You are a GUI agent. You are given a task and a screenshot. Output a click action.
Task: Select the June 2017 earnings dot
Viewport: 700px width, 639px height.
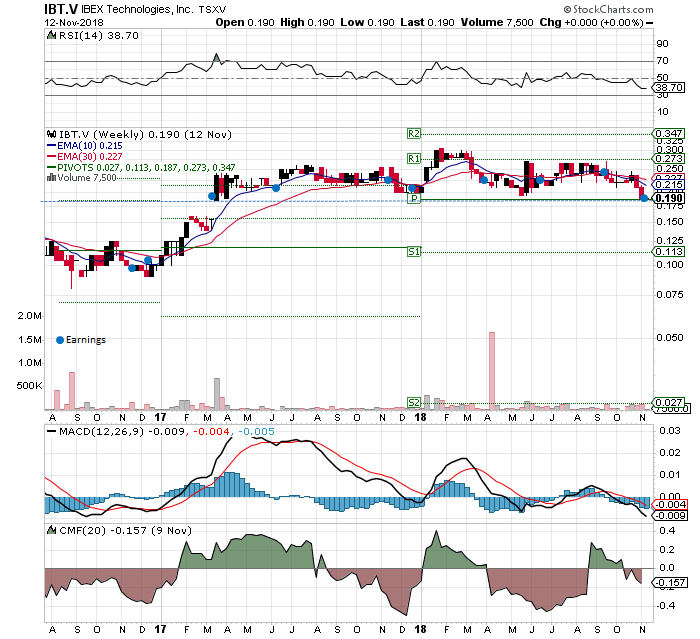pos(276,188)
